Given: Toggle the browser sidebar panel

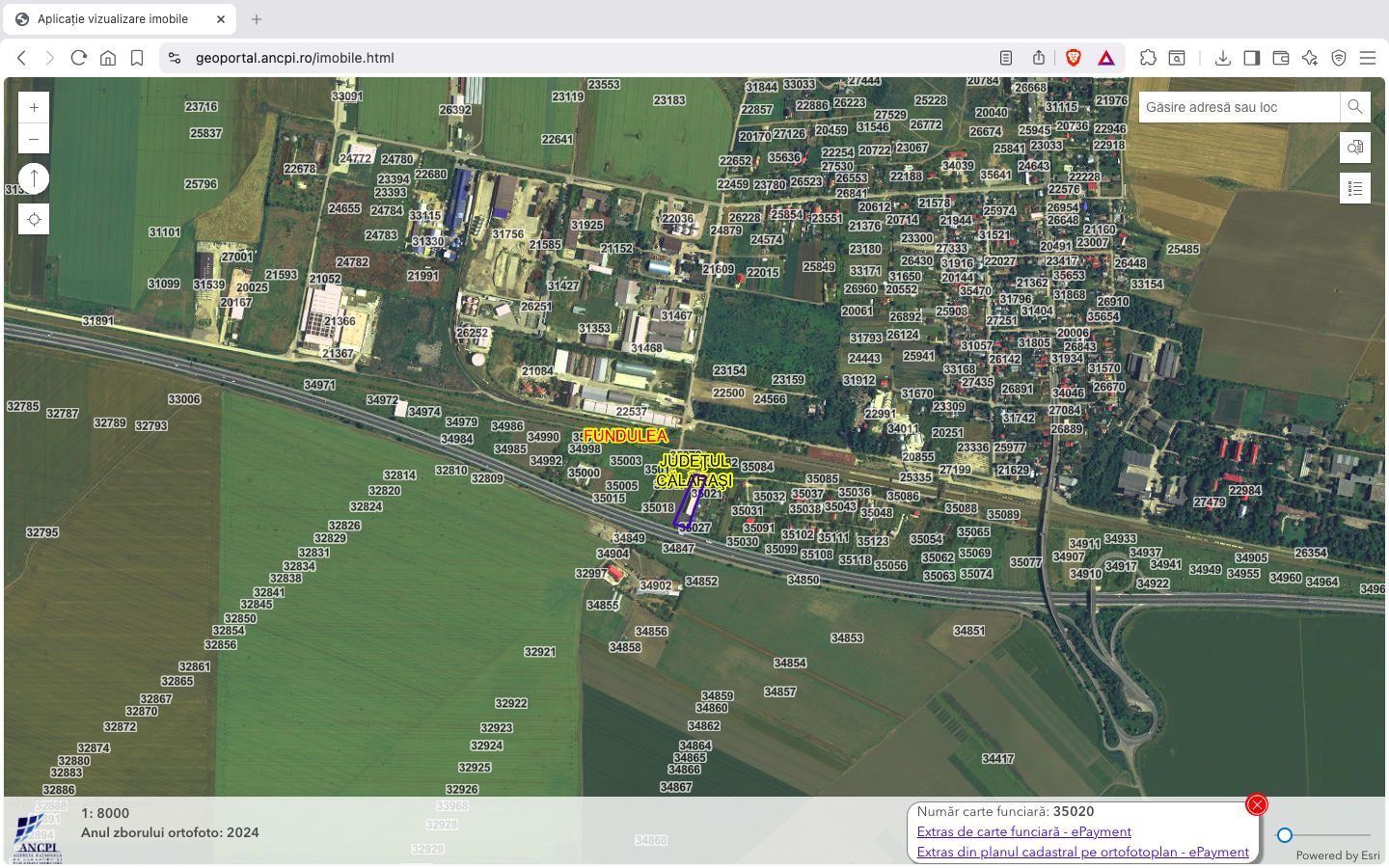Looking at the screenshot, I should pyautogui.click(x=1251, y=58).
